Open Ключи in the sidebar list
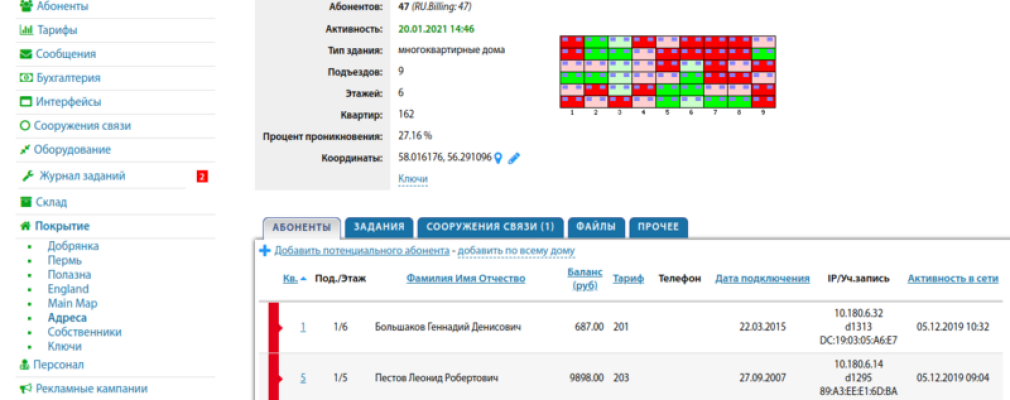 click(x=64, y=347)
